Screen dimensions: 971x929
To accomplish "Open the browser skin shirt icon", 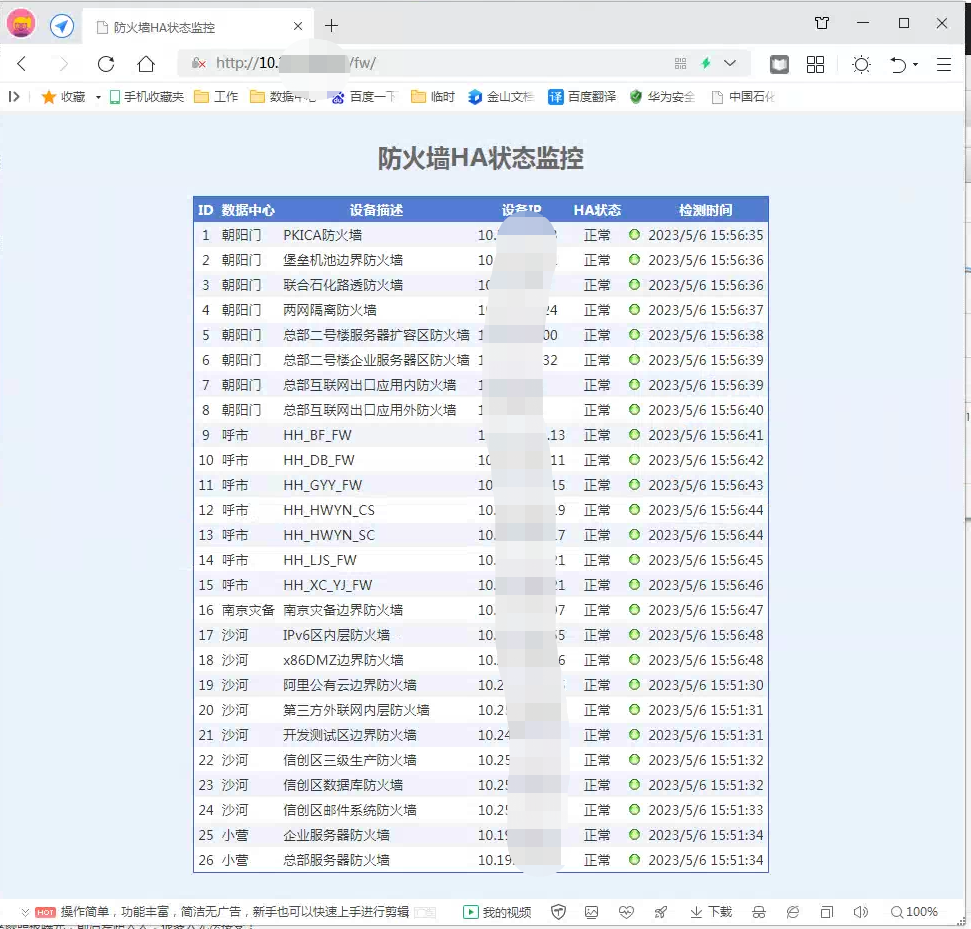I will point(822,24).
